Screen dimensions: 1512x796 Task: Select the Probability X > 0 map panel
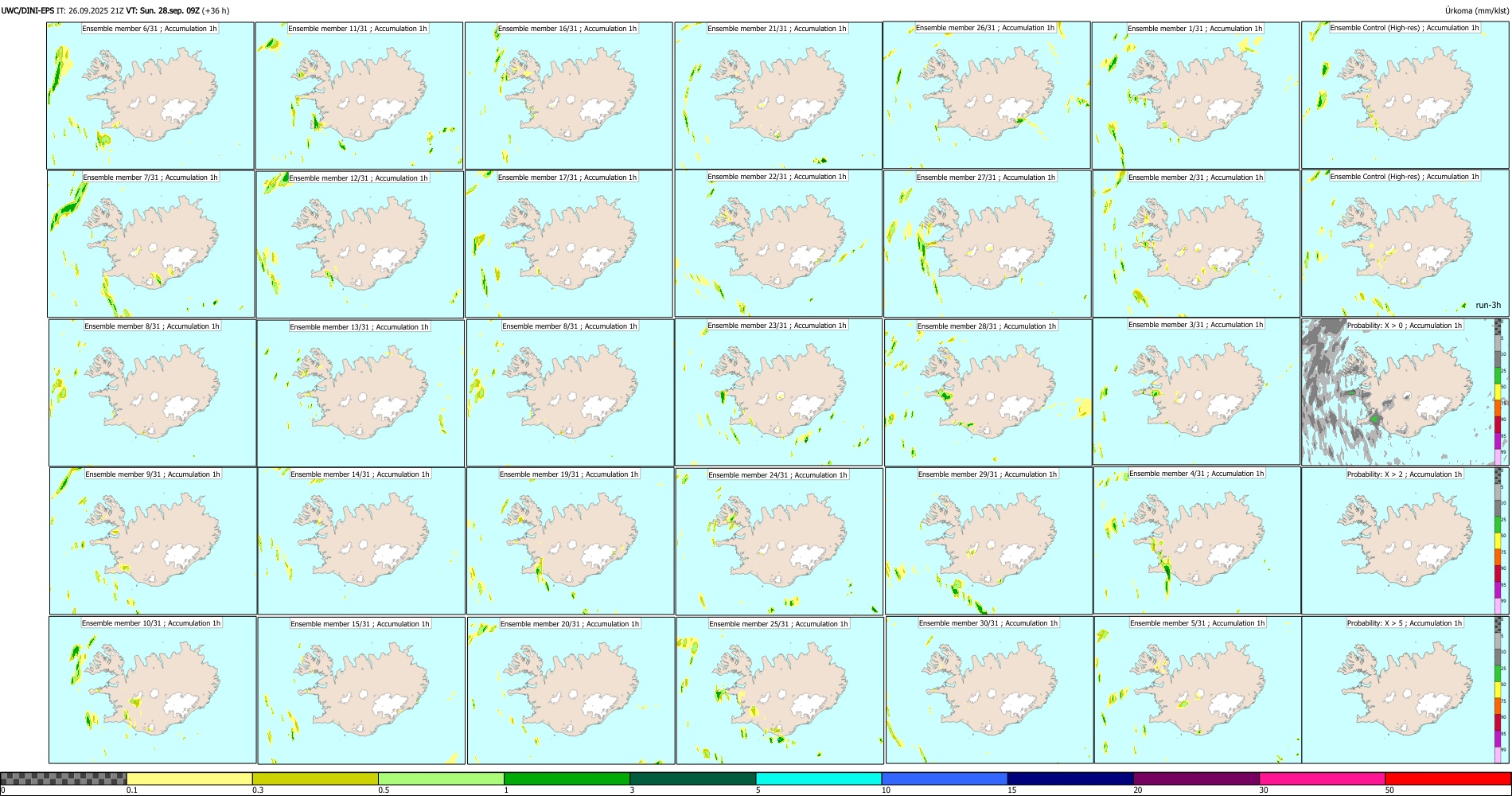(x=1405, y=392)
